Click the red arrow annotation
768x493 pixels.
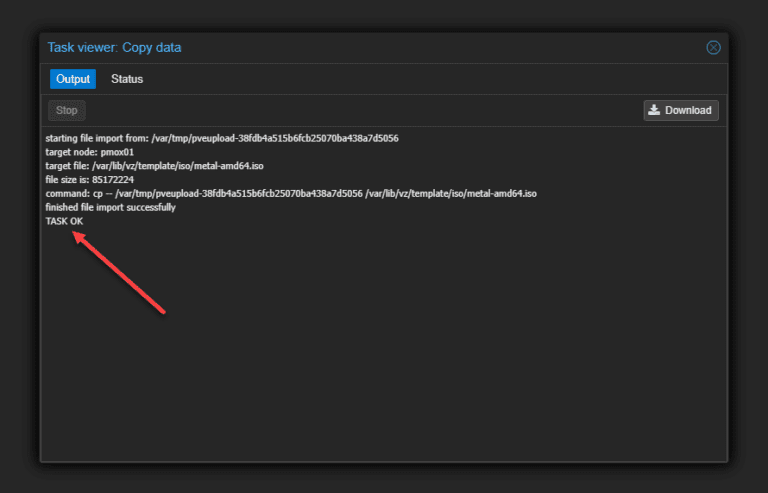[x=119, y=272]
